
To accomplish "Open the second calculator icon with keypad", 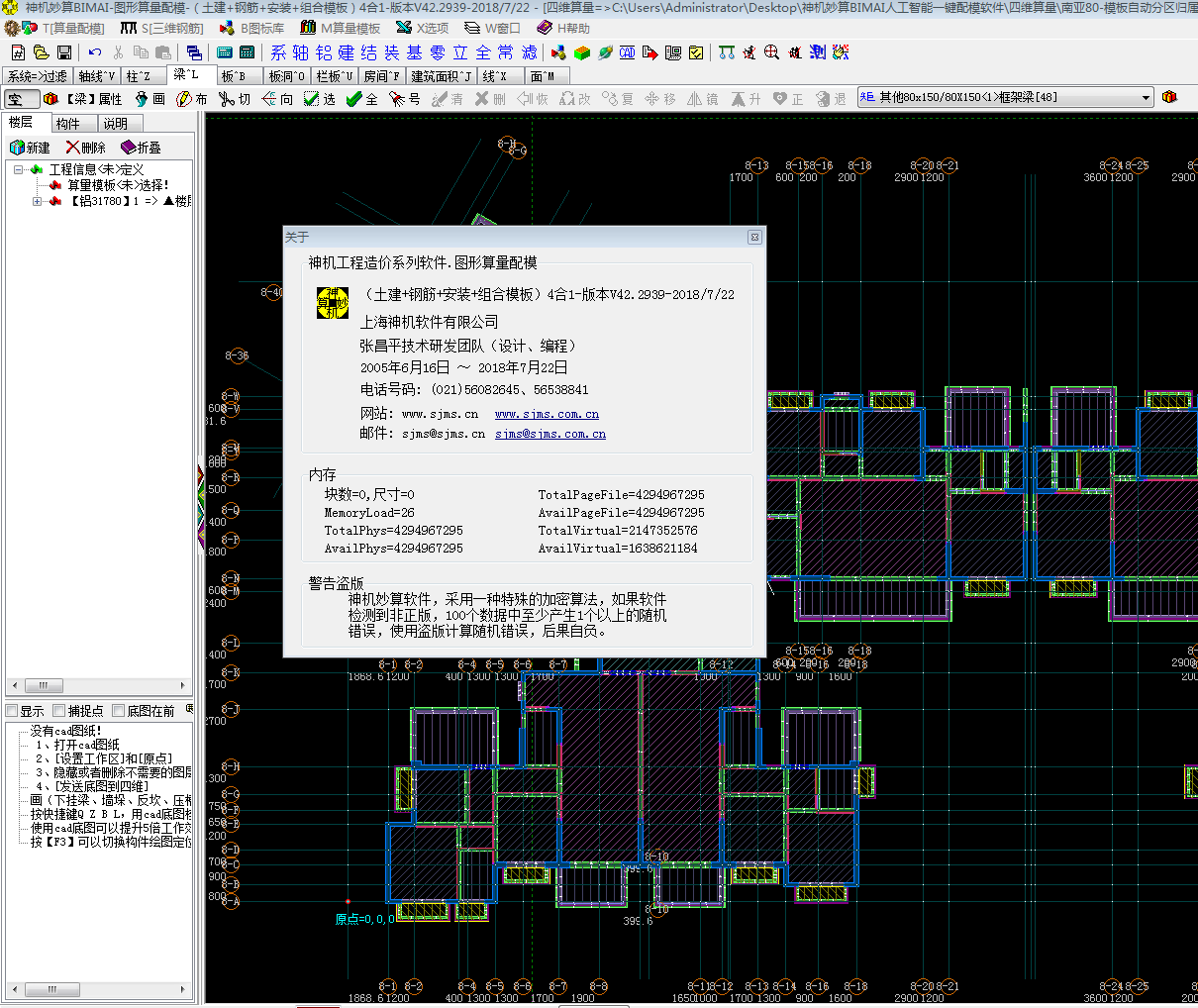I will click(248, 52).
